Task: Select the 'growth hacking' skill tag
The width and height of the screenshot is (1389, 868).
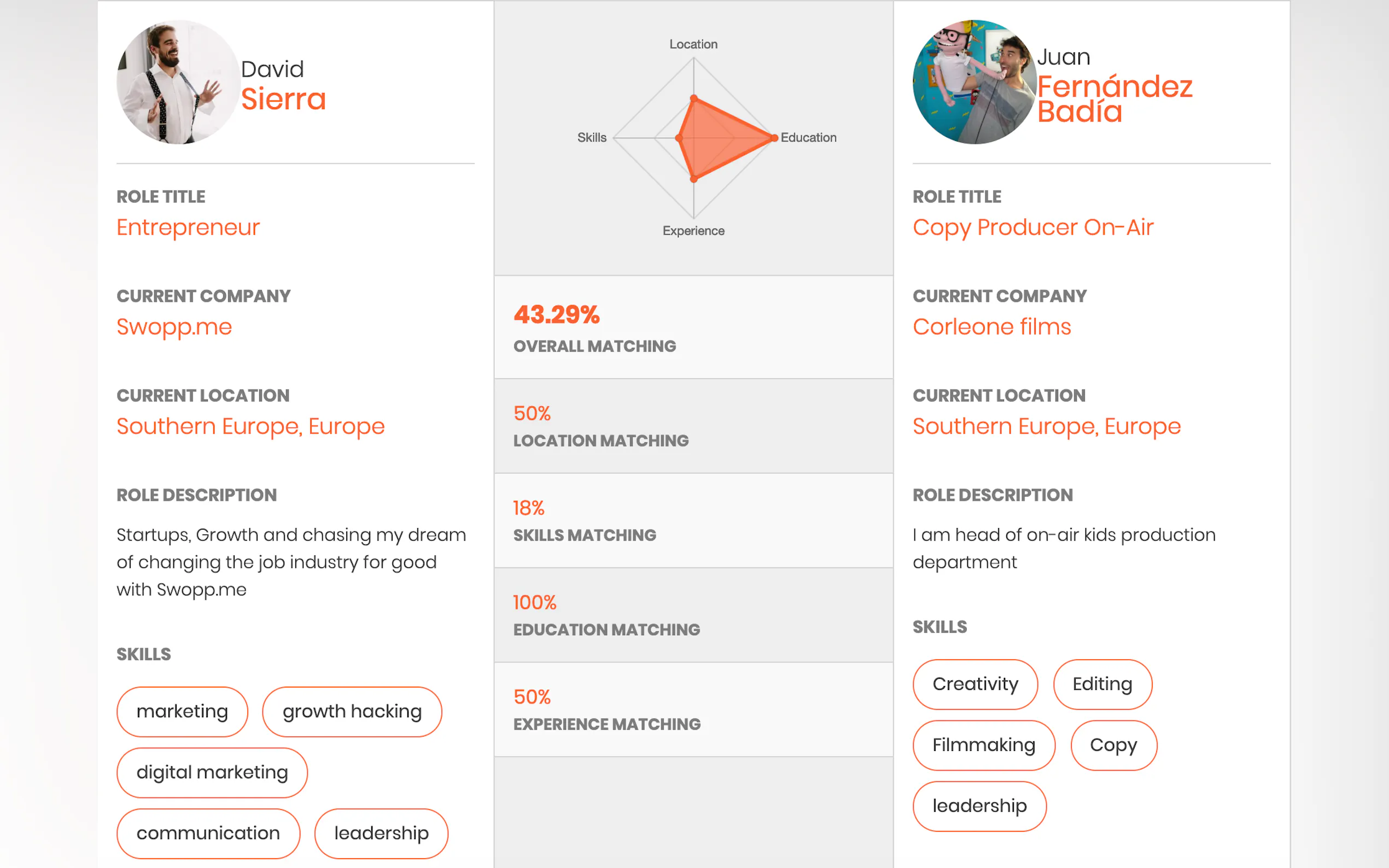Action: [352, 711]
